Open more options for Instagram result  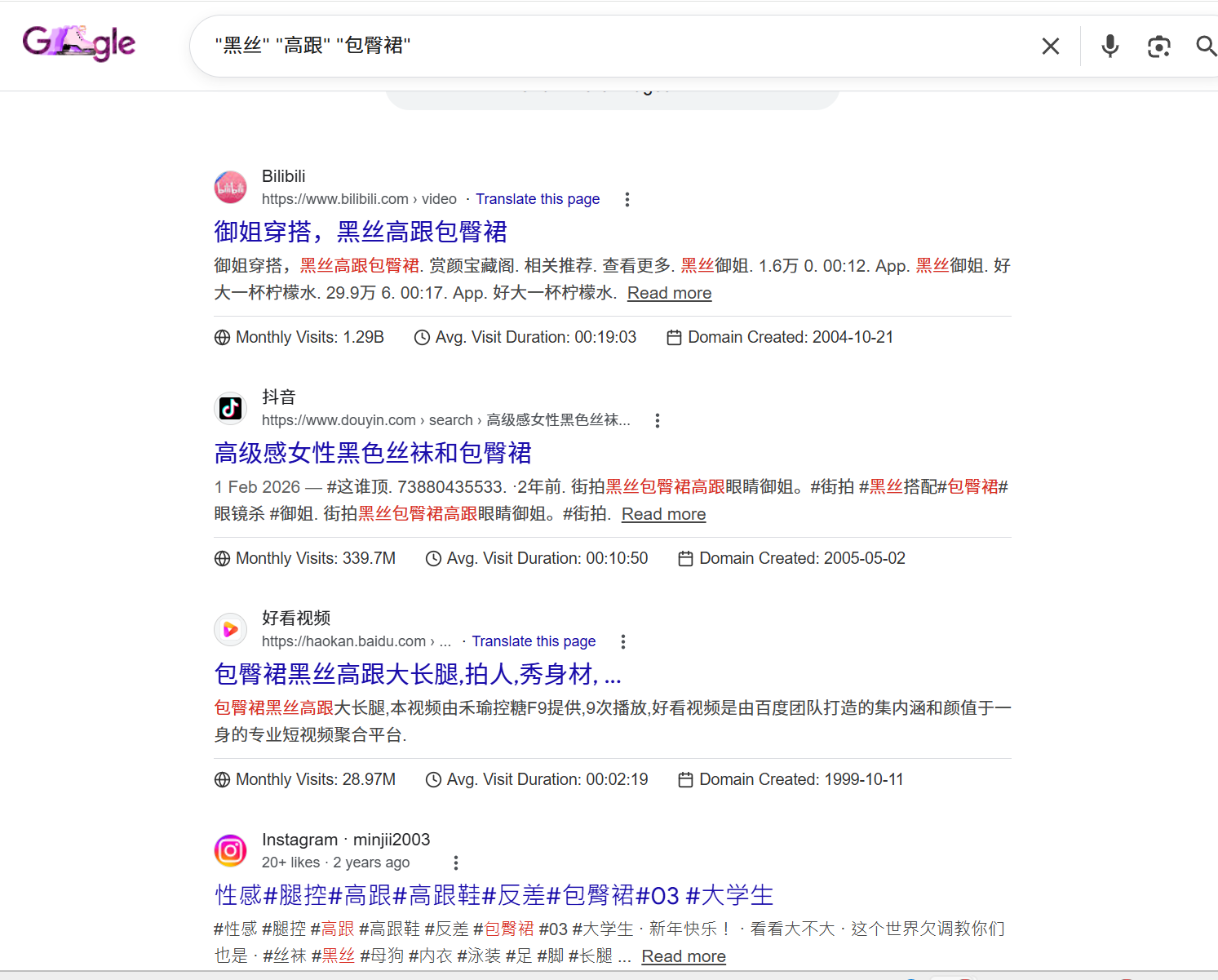click(455, 863)
